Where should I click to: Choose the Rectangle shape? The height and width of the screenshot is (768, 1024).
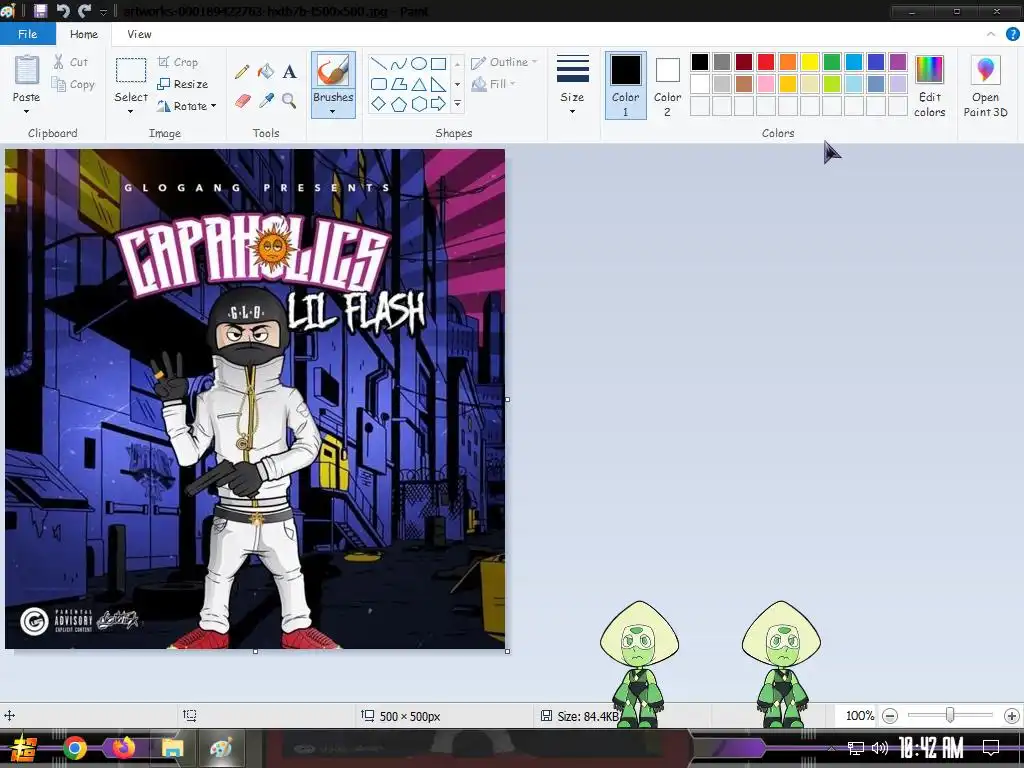coord(438,63)
